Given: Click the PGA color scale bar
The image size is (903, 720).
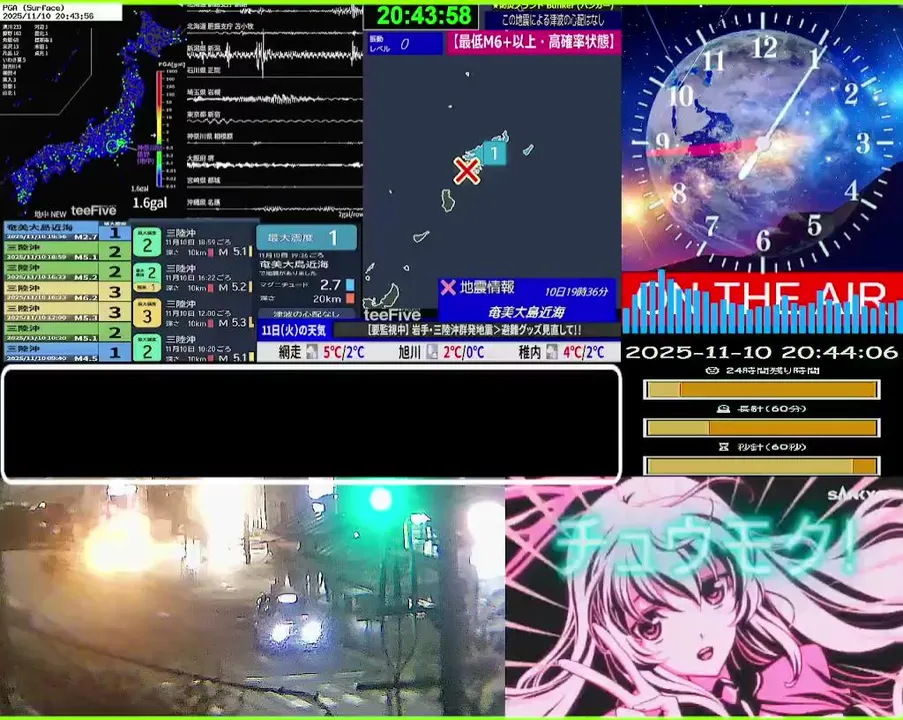Looking at the screenshot, I should click(160, 128).
